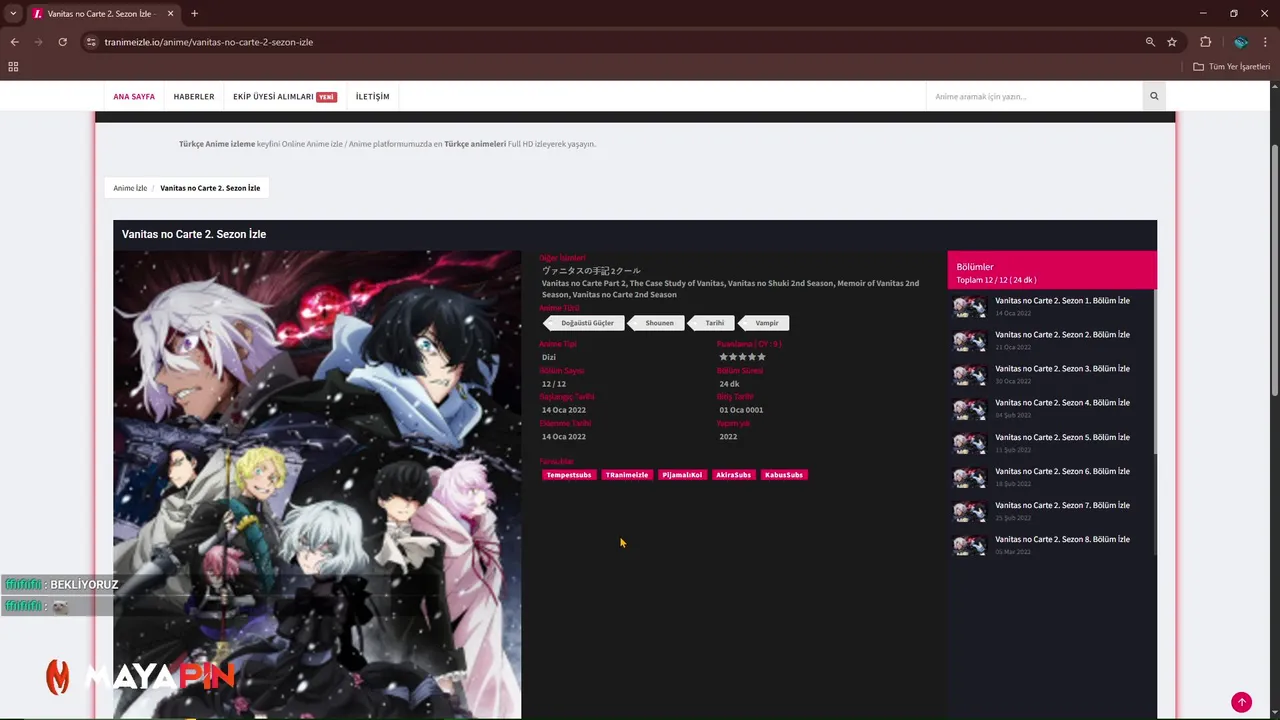Viewport: 1280px width, 720px height.
Task: Open the HABERLER menu item
Action: 194,96
